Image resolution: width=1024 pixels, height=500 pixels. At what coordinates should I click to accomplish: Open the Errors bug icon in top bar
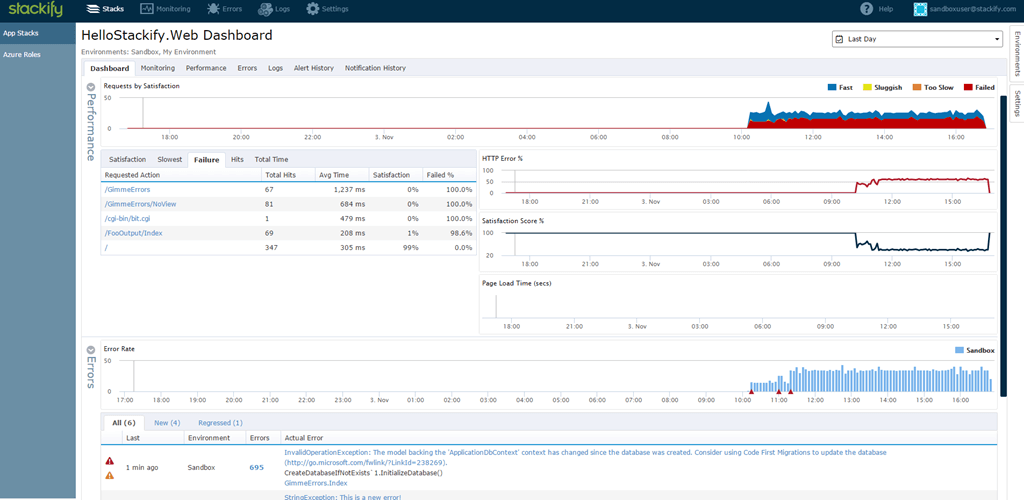click(213, 9)
